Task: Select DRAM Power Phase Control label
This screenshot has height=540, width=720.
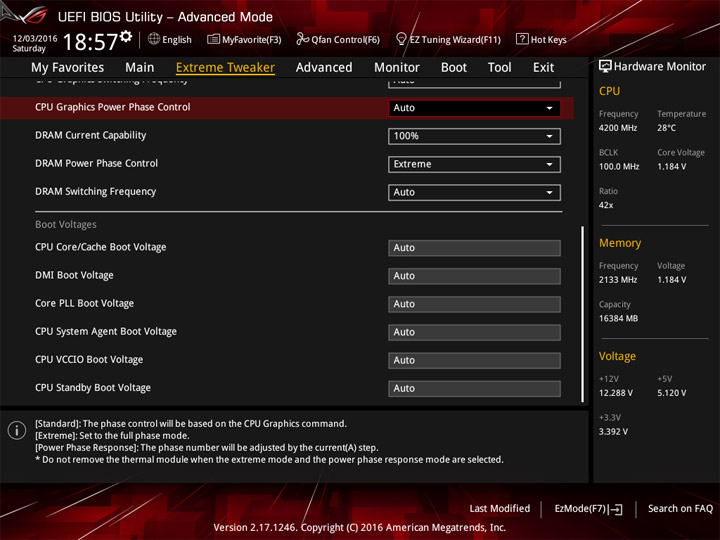Action: click(96, 163)
